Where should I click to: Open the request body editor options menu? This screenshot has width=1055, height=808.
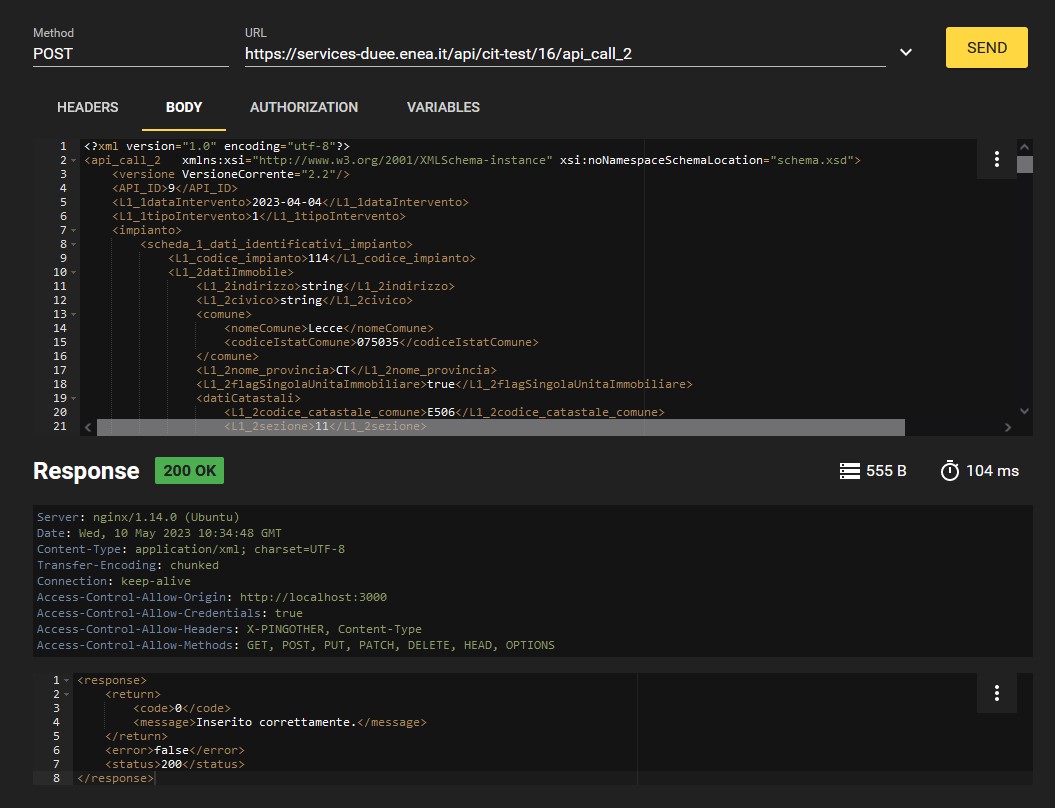[x=997, y=159]
